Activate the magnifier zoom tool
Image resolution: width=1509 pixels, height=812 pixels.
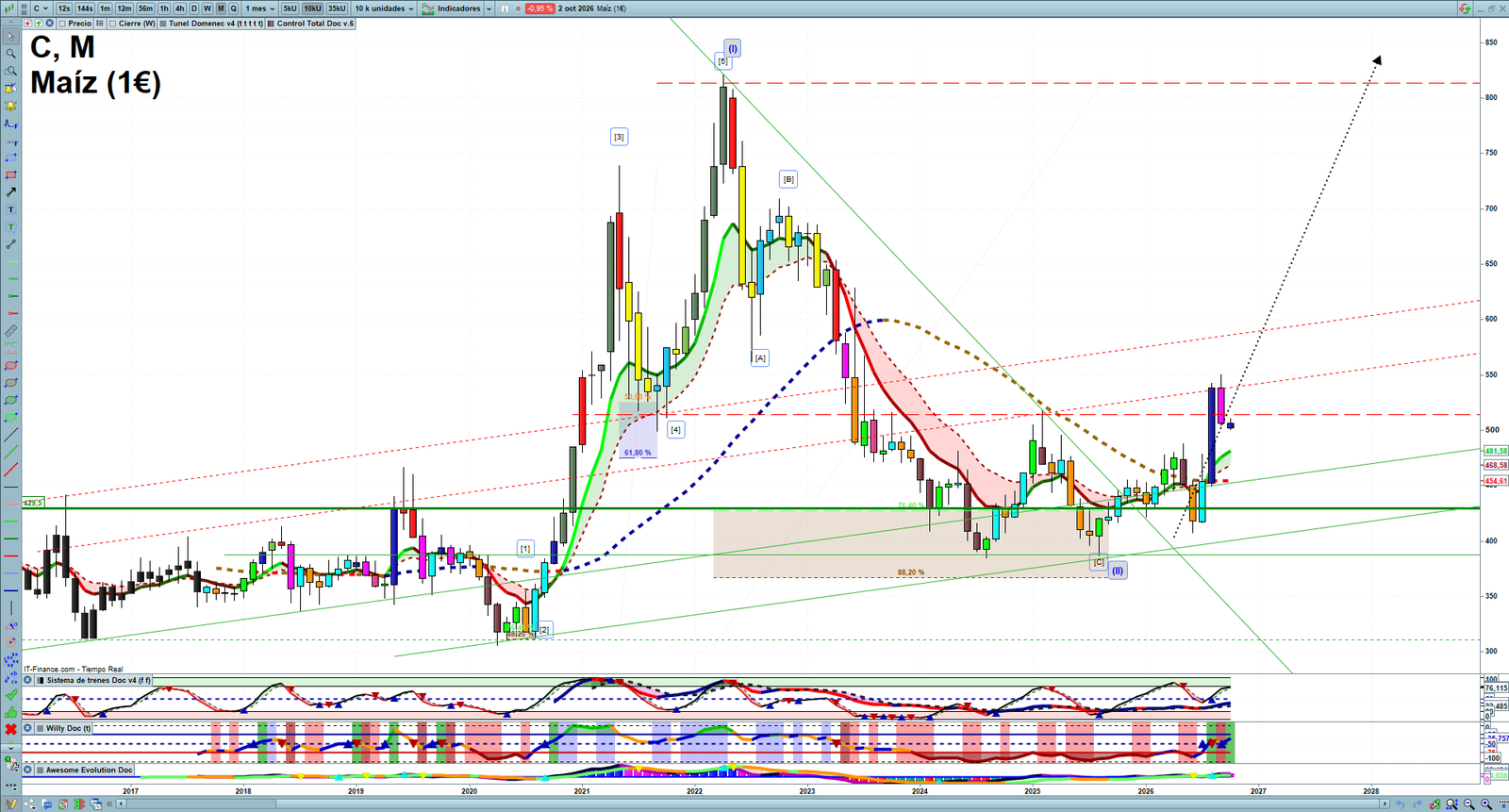tap(11, 53)
